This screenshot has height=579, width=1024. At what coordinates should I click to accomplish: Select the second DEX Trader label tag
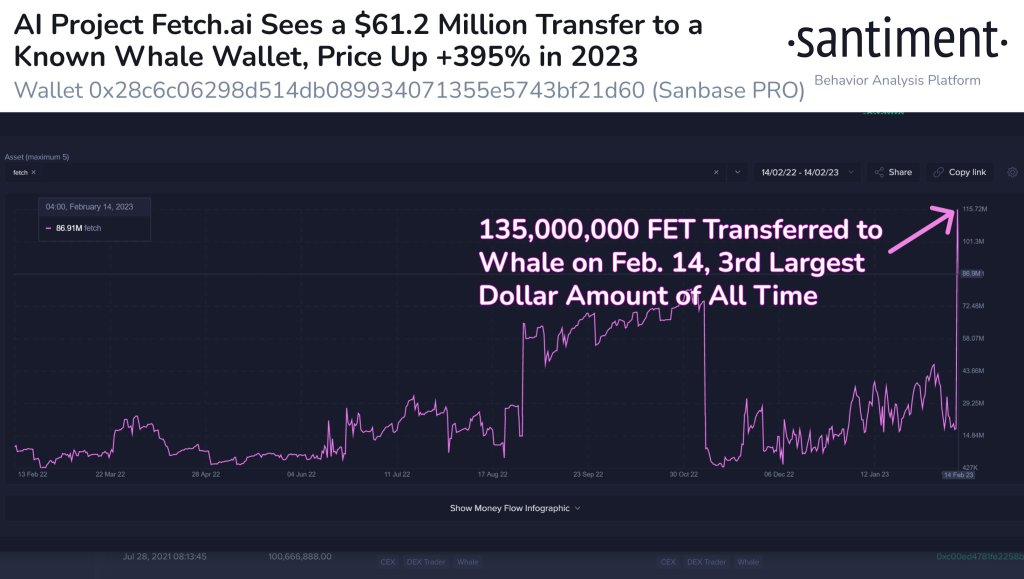tap(705, 562)
